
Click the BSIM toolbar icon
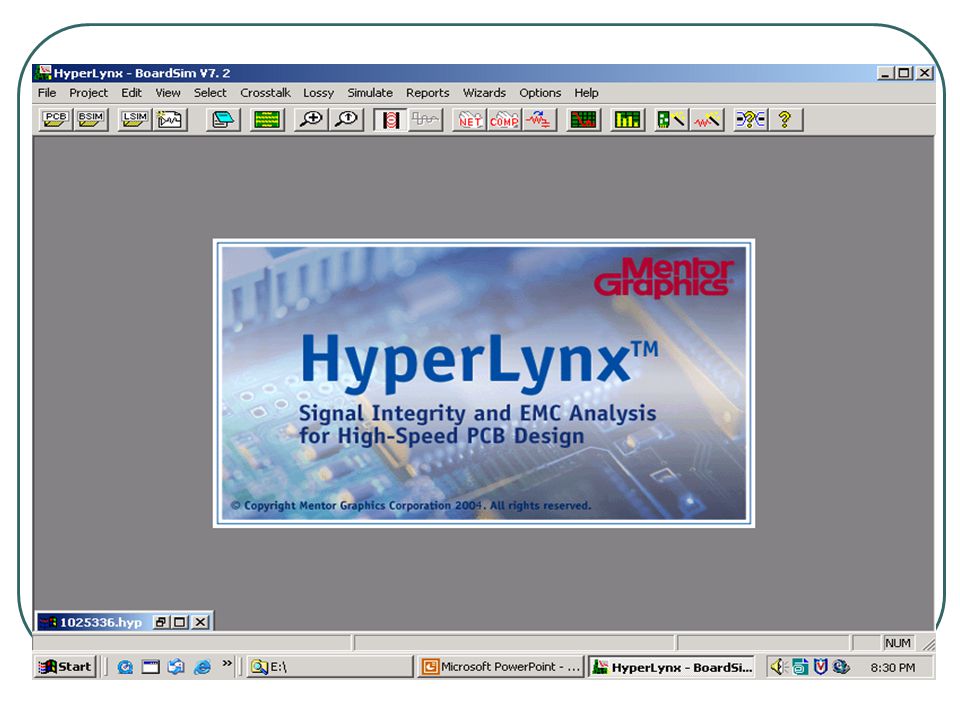(x=91, y=119)
